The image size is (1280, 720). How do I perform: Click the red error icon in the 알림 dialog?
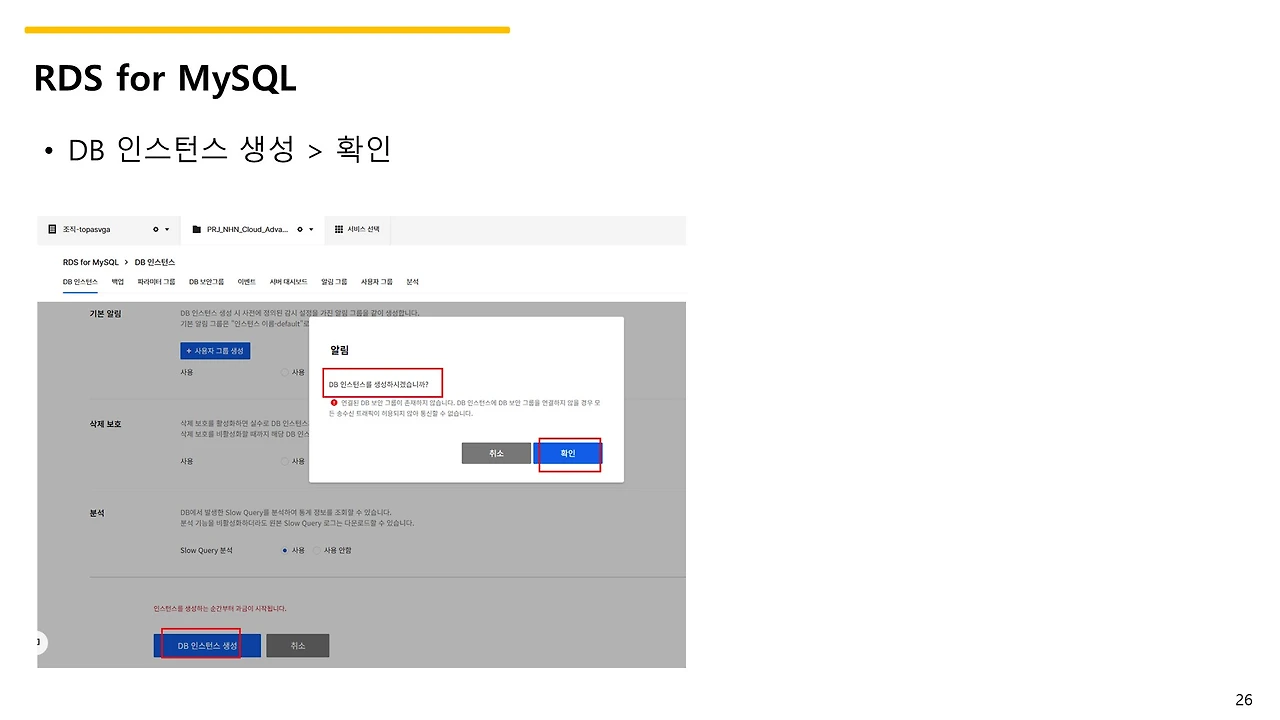(x=334, y=403)
